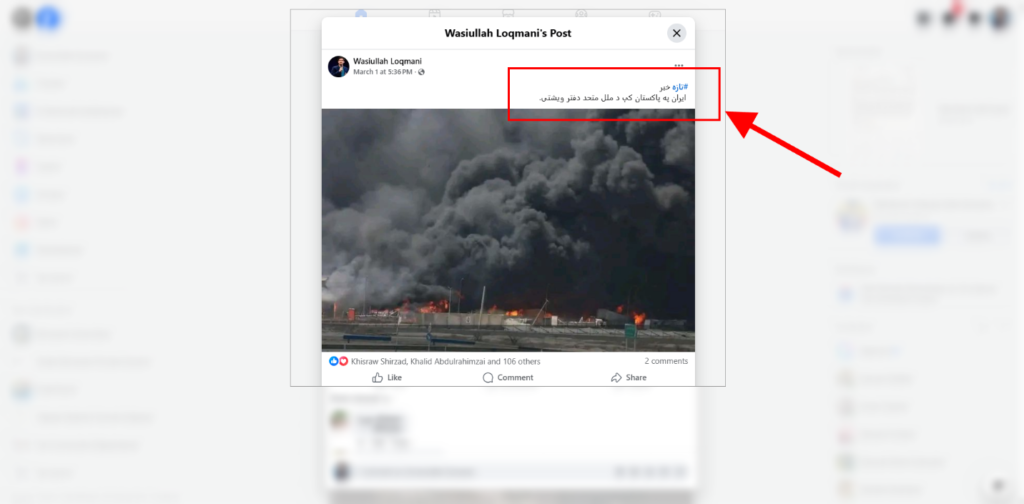Open the three-dot post options menu
1024x504 pixels.
coord(679,65)
